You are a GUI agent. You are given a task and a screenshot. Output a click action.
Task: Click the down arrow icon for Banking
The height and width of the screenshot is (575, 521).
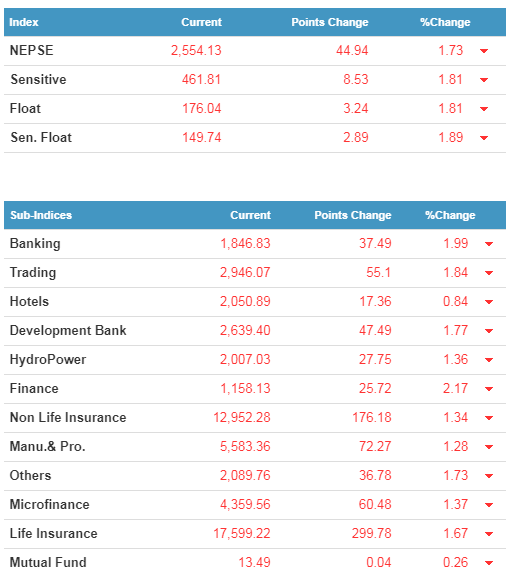tap(489, 244)
